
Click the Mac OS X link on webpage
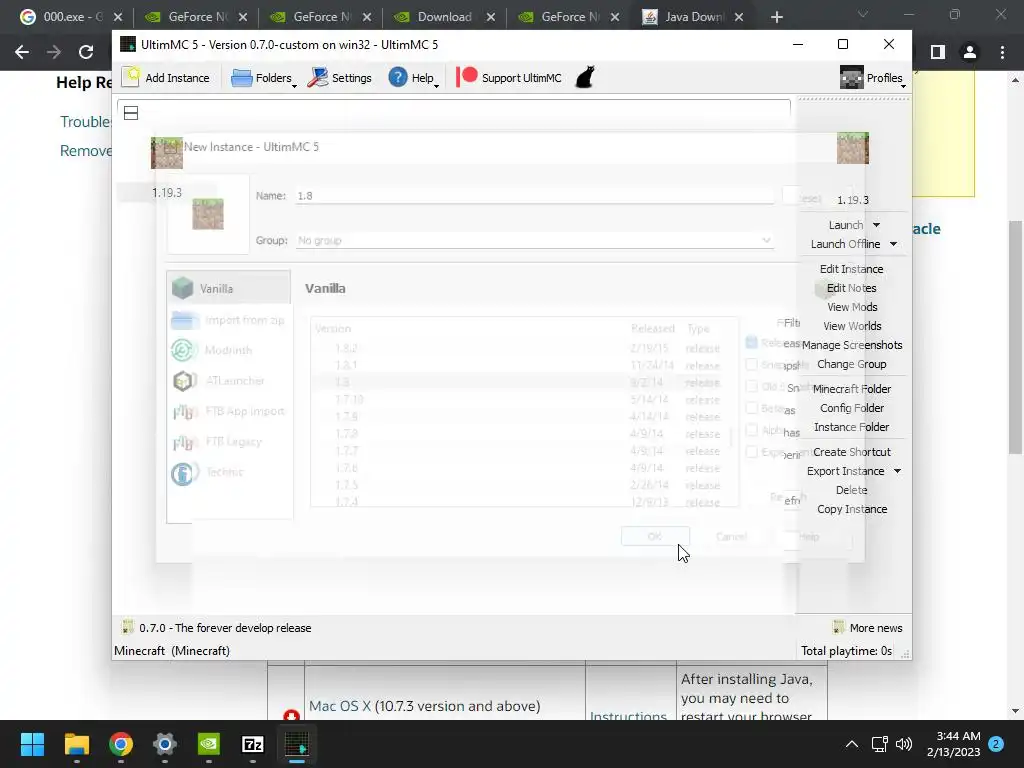click(340, 706)
